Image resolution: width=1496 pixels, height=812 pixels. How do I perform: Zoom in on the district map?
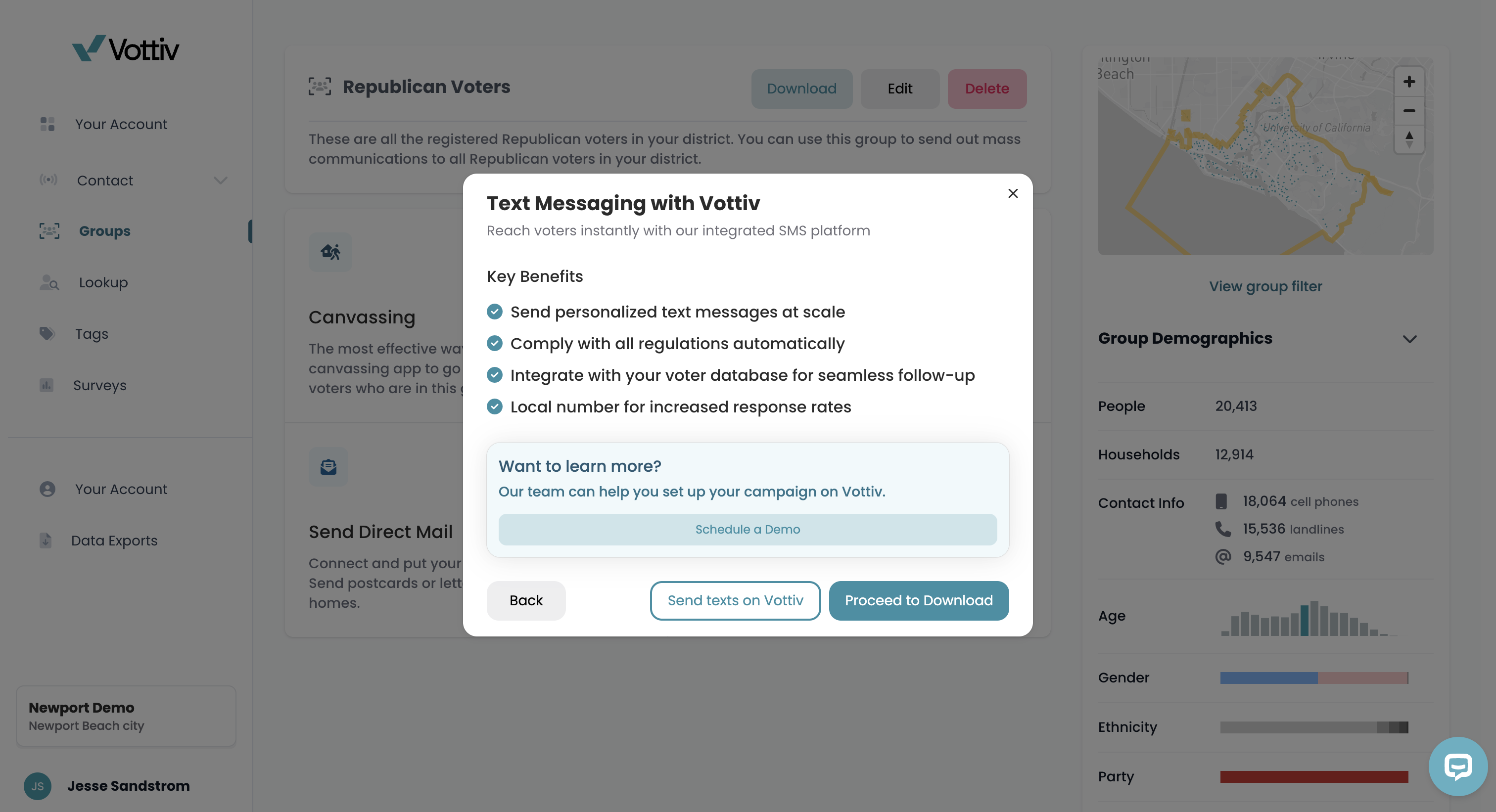(1409, 82)
